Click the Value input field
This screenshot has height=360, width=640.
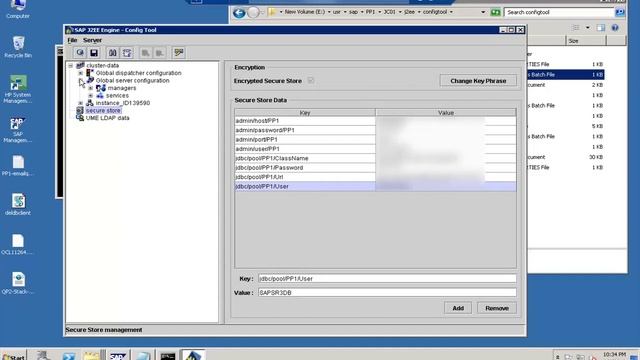click(387, 293)
